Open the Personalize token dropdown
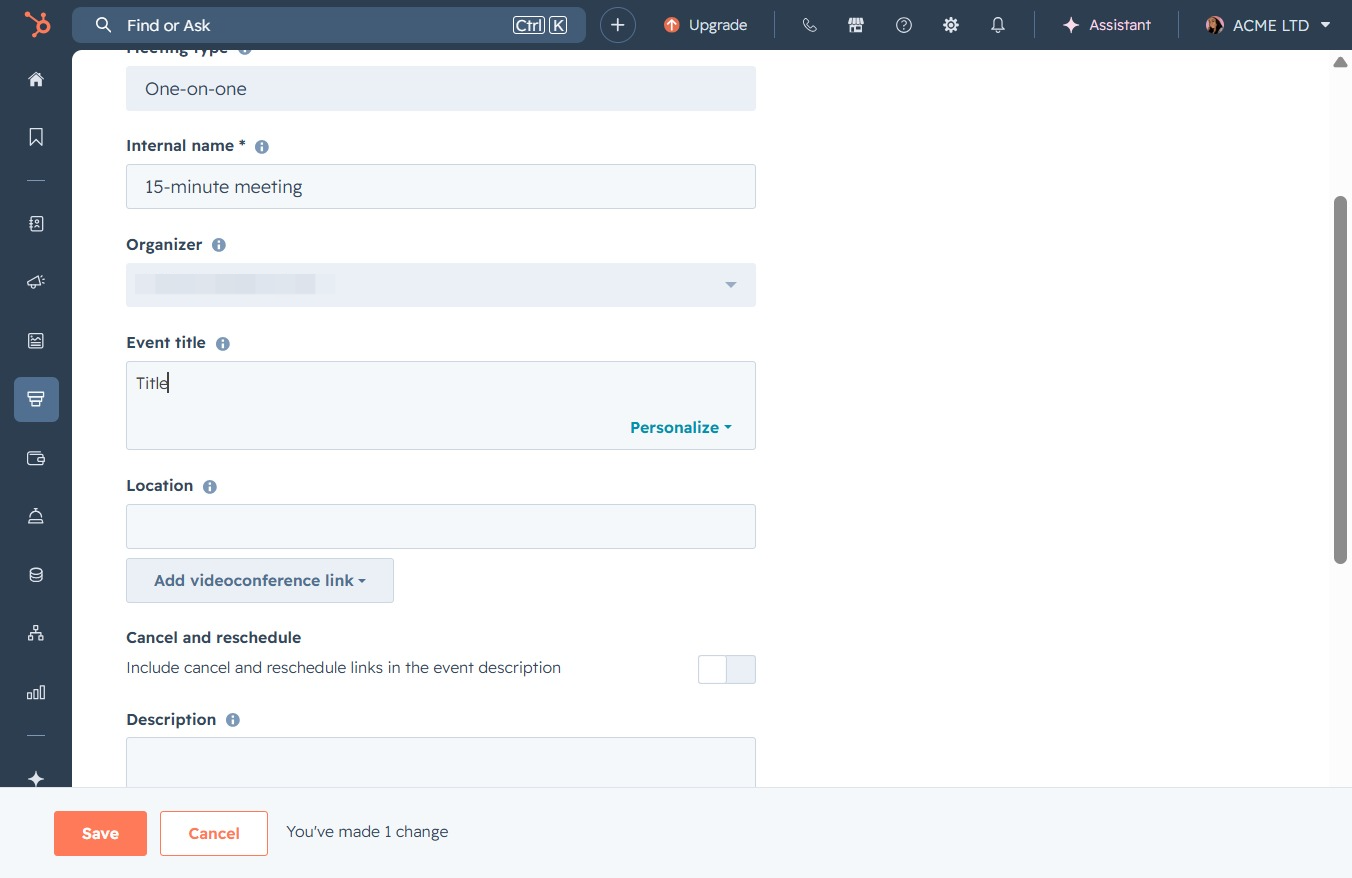1352x878 pixels. (x=681, y=427)
